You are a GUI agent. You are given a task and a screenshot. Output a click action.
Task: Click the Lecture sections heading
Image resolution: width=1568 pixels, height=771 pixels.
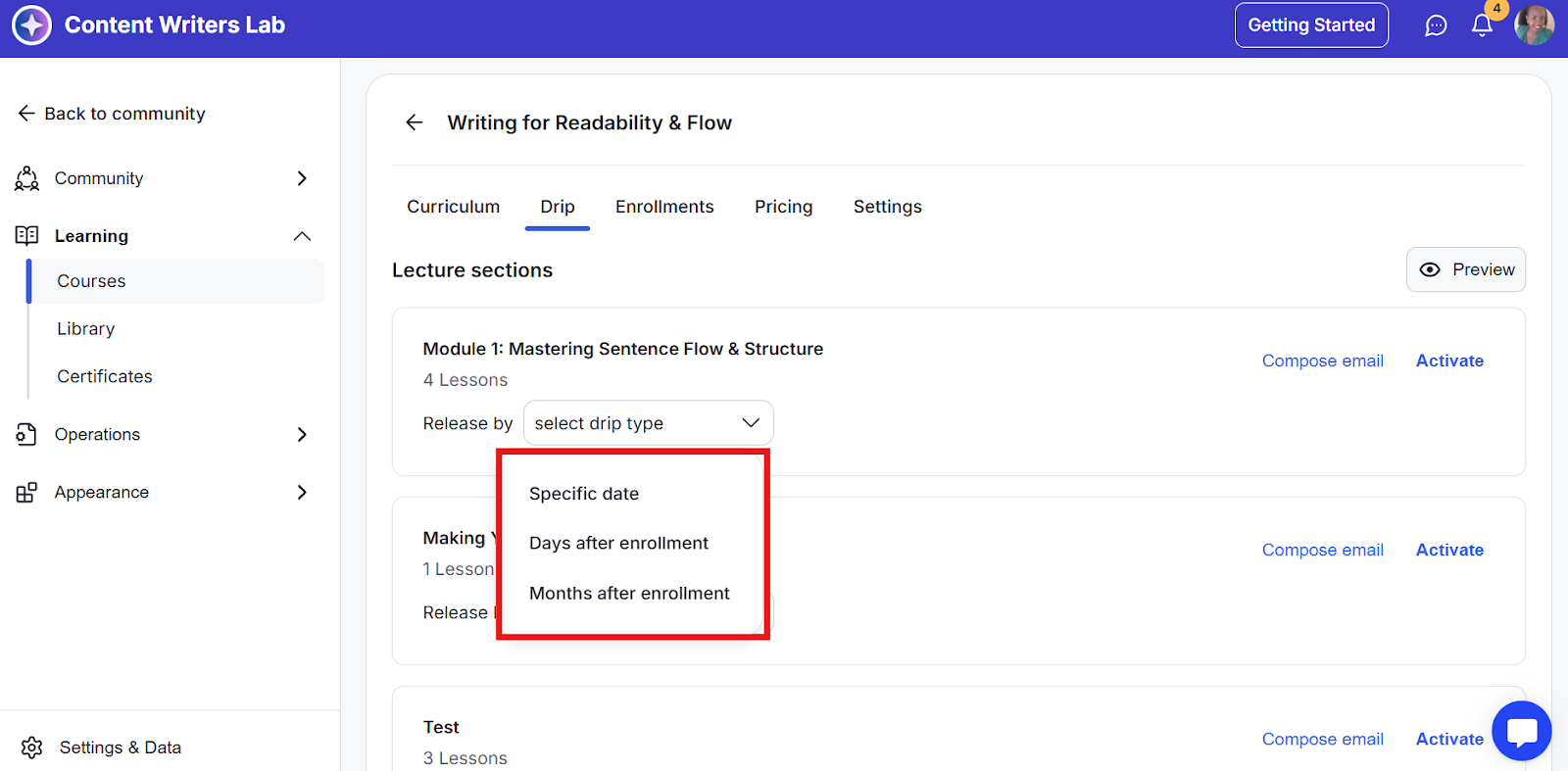coord(472,270)
